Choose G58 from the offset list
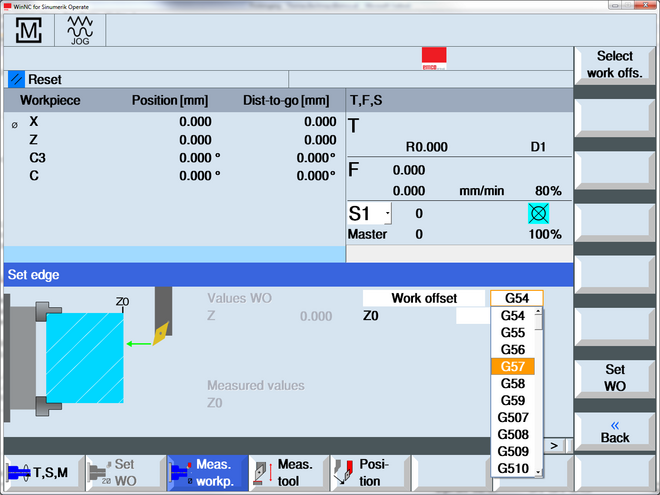Screen dimensions: 660x495 (x=513, y=384)
